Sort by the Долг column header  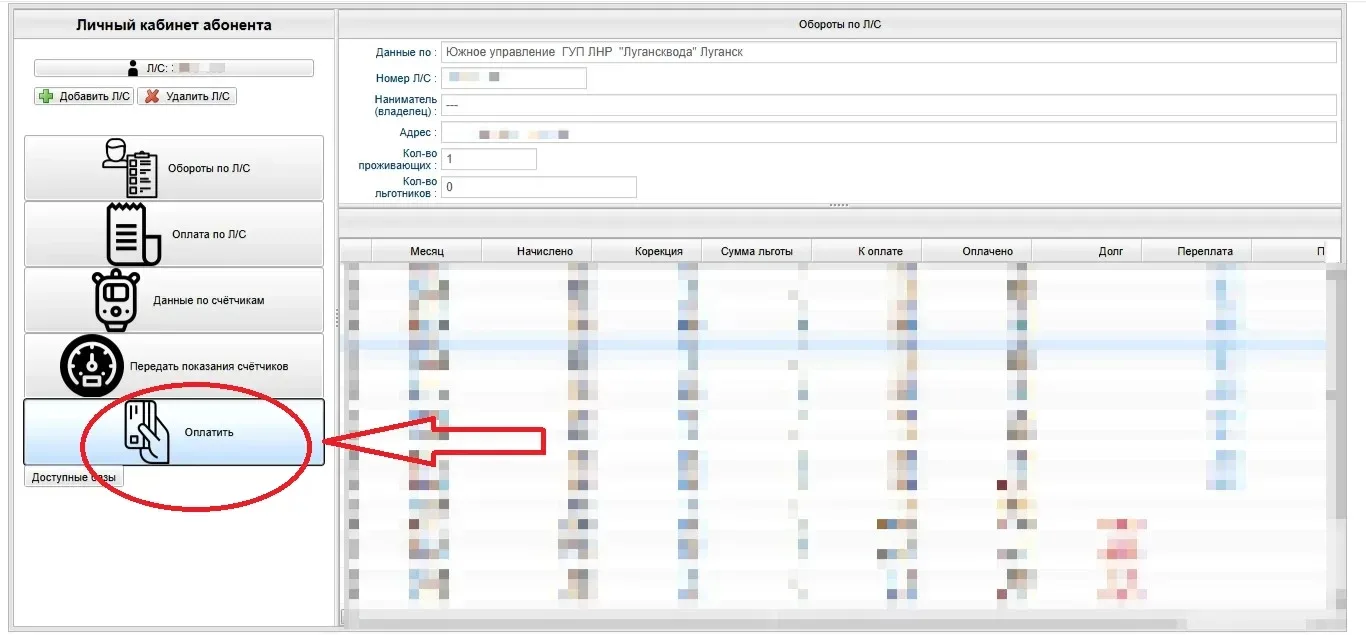(1087, 251)
